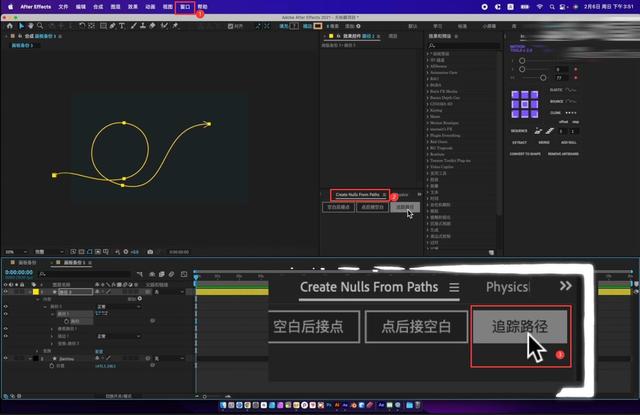
Task: Select the Eraser tool
Action: [x=152, y=26]
